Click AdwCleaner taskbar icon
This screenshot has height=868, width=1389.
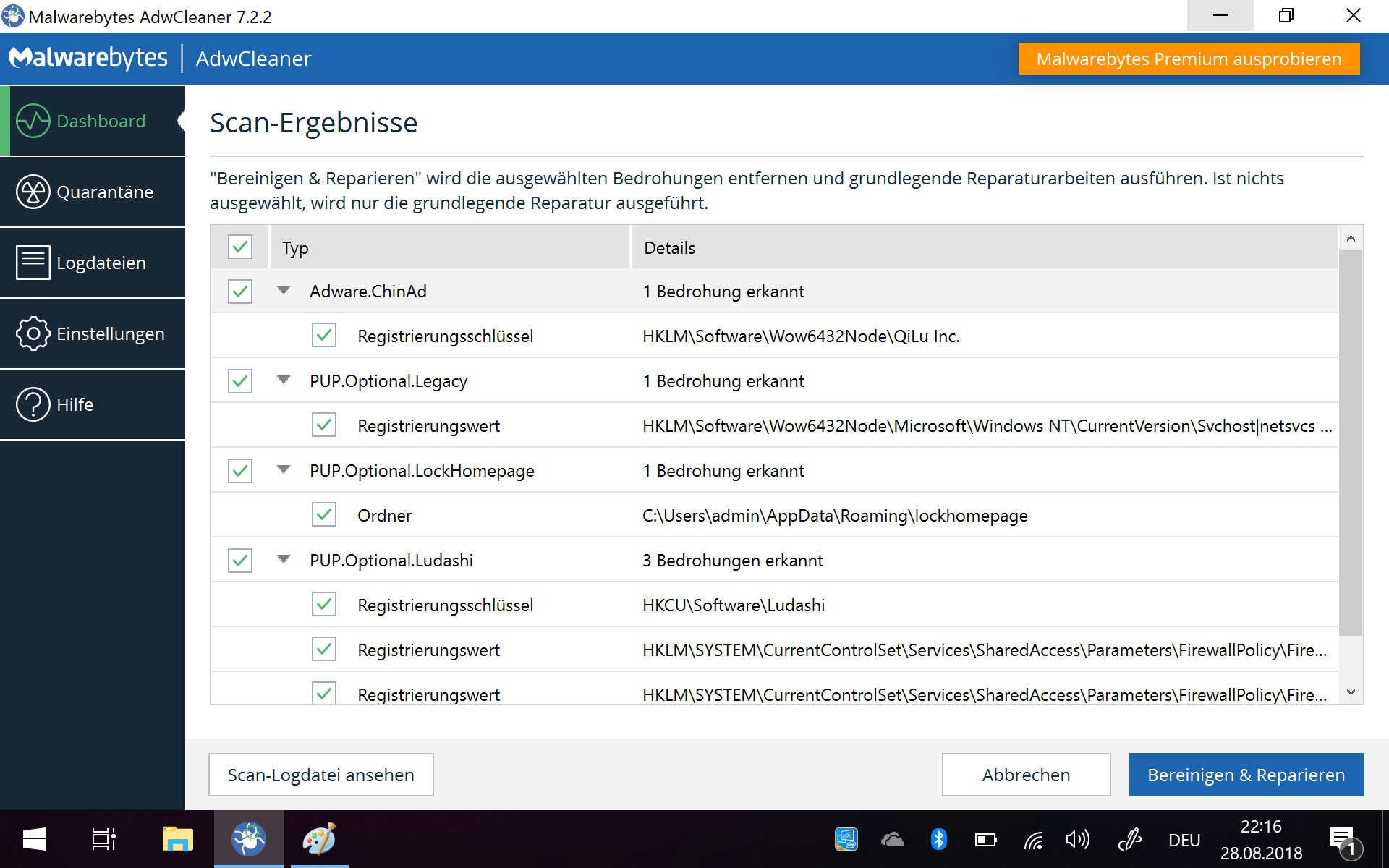(249, 839)
